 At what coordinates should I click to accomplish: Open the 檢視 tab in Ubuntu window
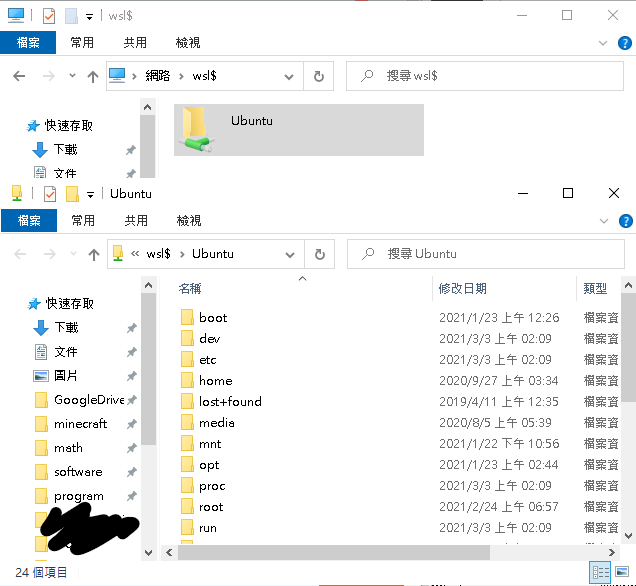[x=189, y=220]
